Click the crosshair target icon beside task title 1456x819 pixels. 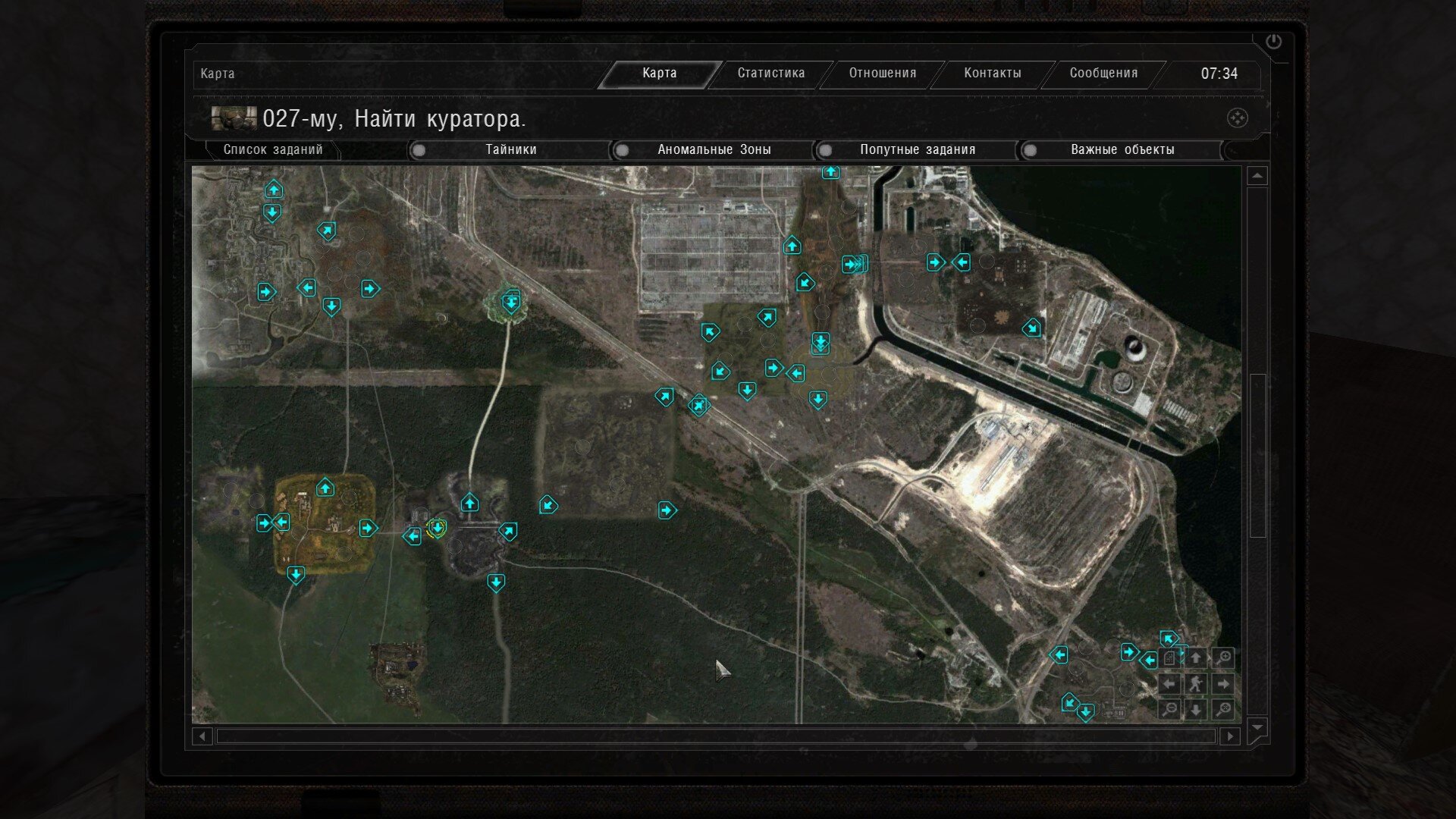[x=1237, y=118]
